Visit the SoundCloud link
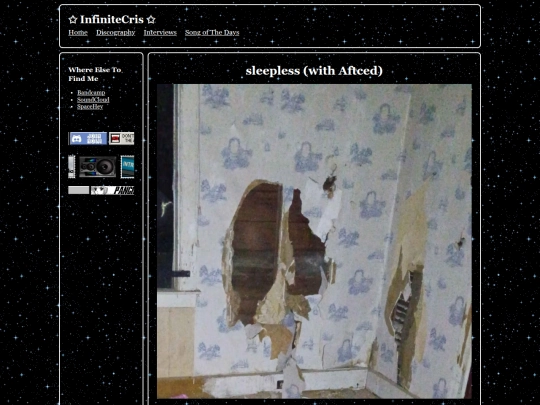This screenshot has width=540, height=405. pos(93,100)
